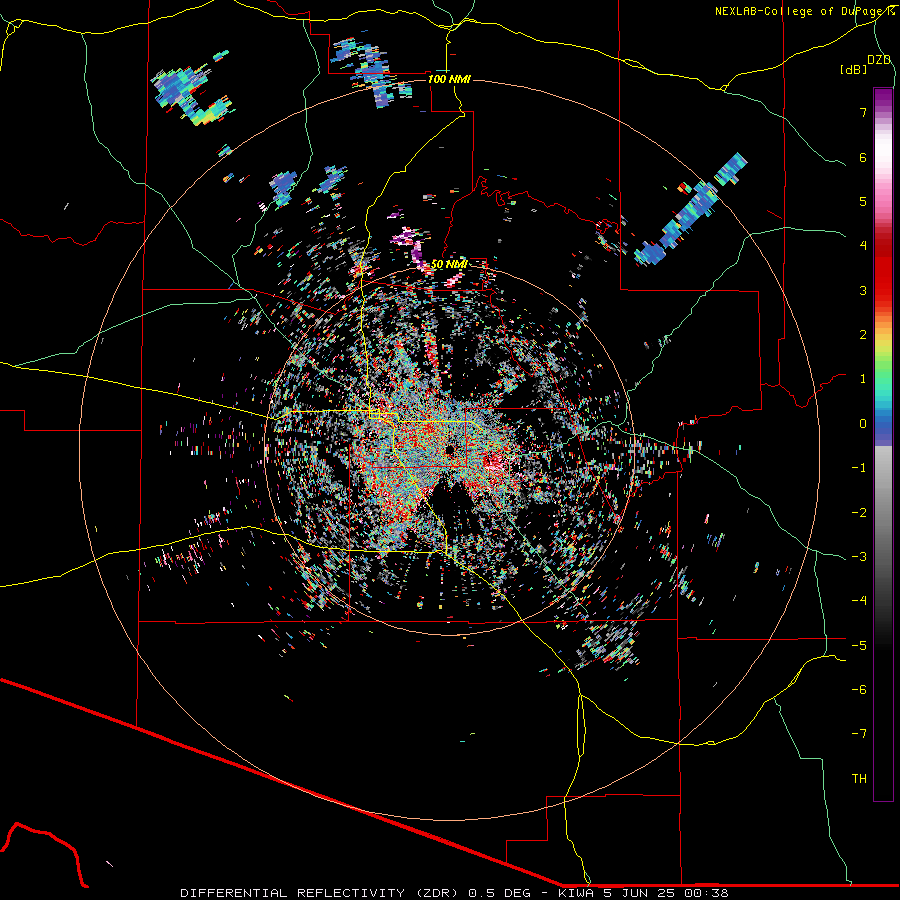900x900 pixels.
Task: Click the '50 NMI' range ring label
Action: pyautogui.click(x=449, y=264)
